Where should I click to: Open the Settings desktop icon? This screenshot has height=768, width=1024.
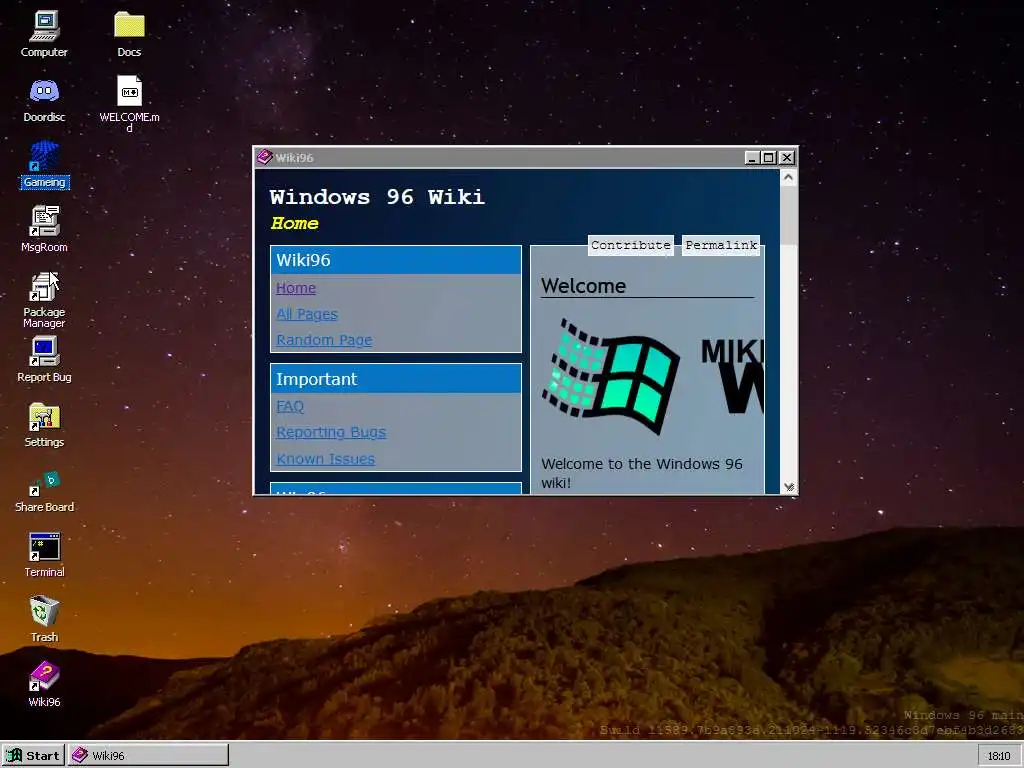click(x=44, y=424)
